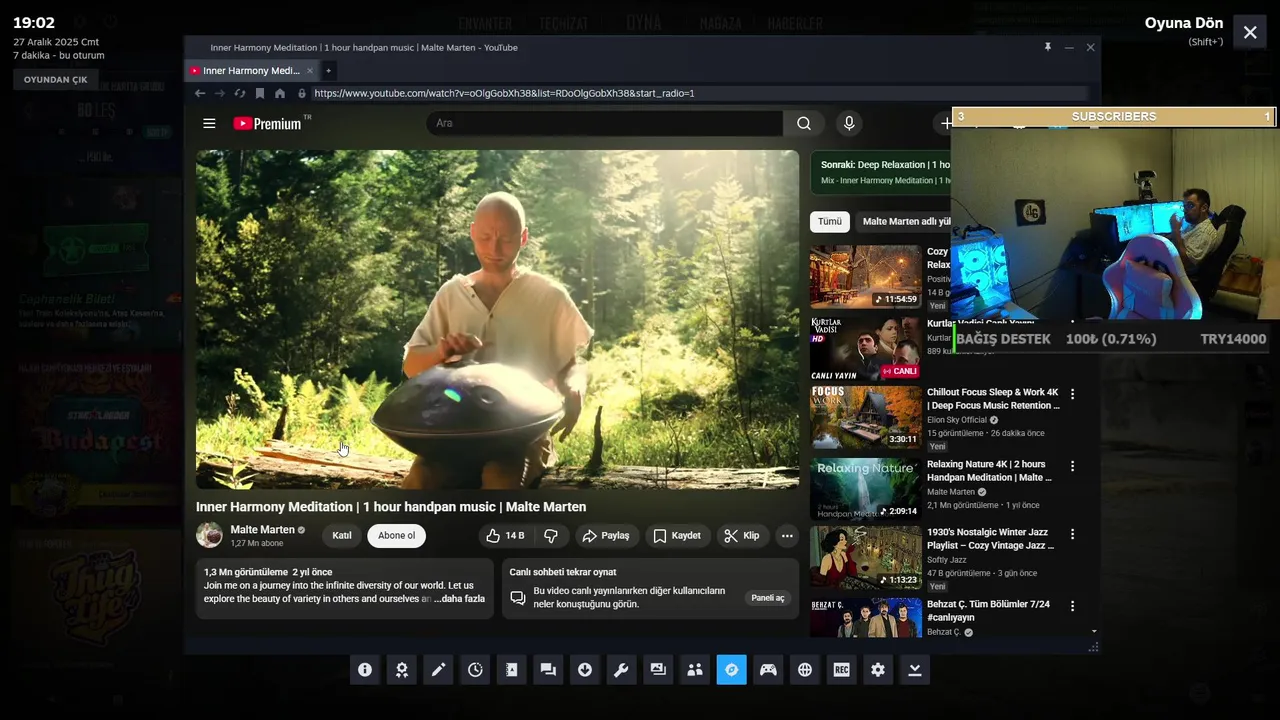This screenshot has height=720, width=1280.
Task: Open the screenshots gallery icon
Action: [658, 670]
